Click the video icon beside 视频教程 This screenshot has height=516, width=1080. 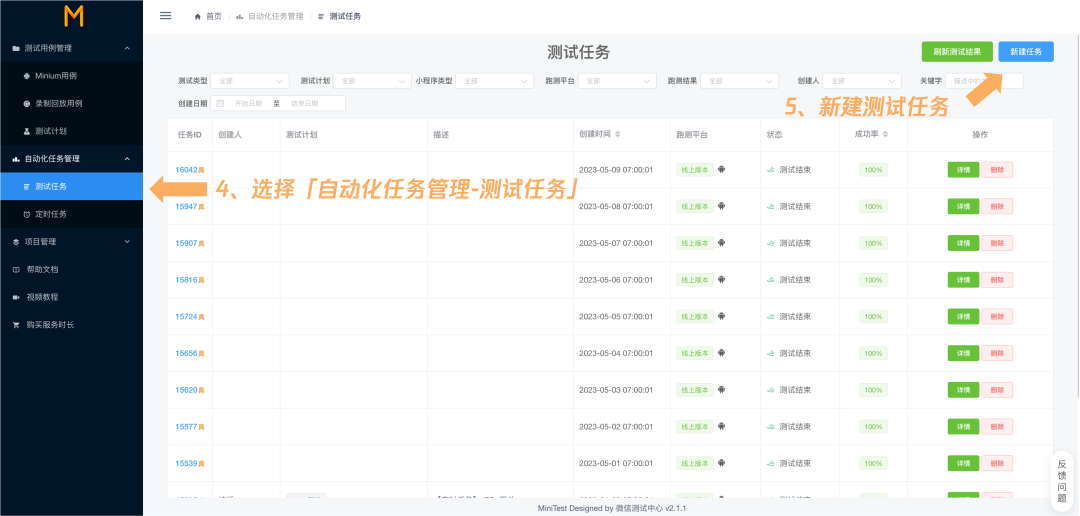16,297
